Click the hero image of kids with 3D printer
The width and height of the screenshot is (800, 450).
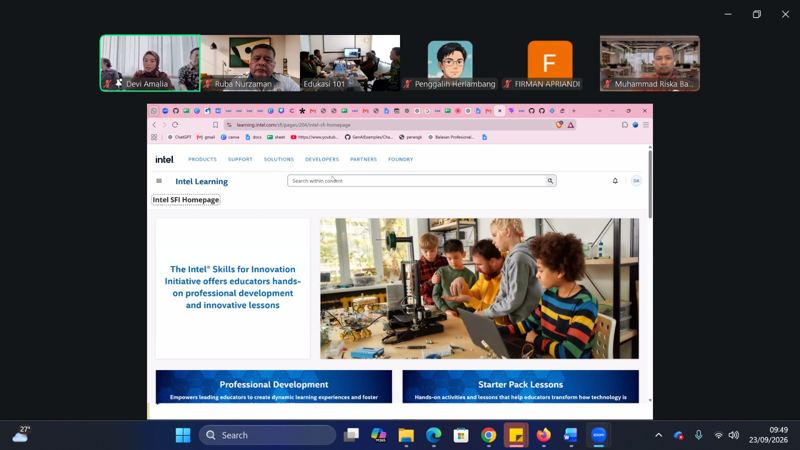[x=479, y=288]
